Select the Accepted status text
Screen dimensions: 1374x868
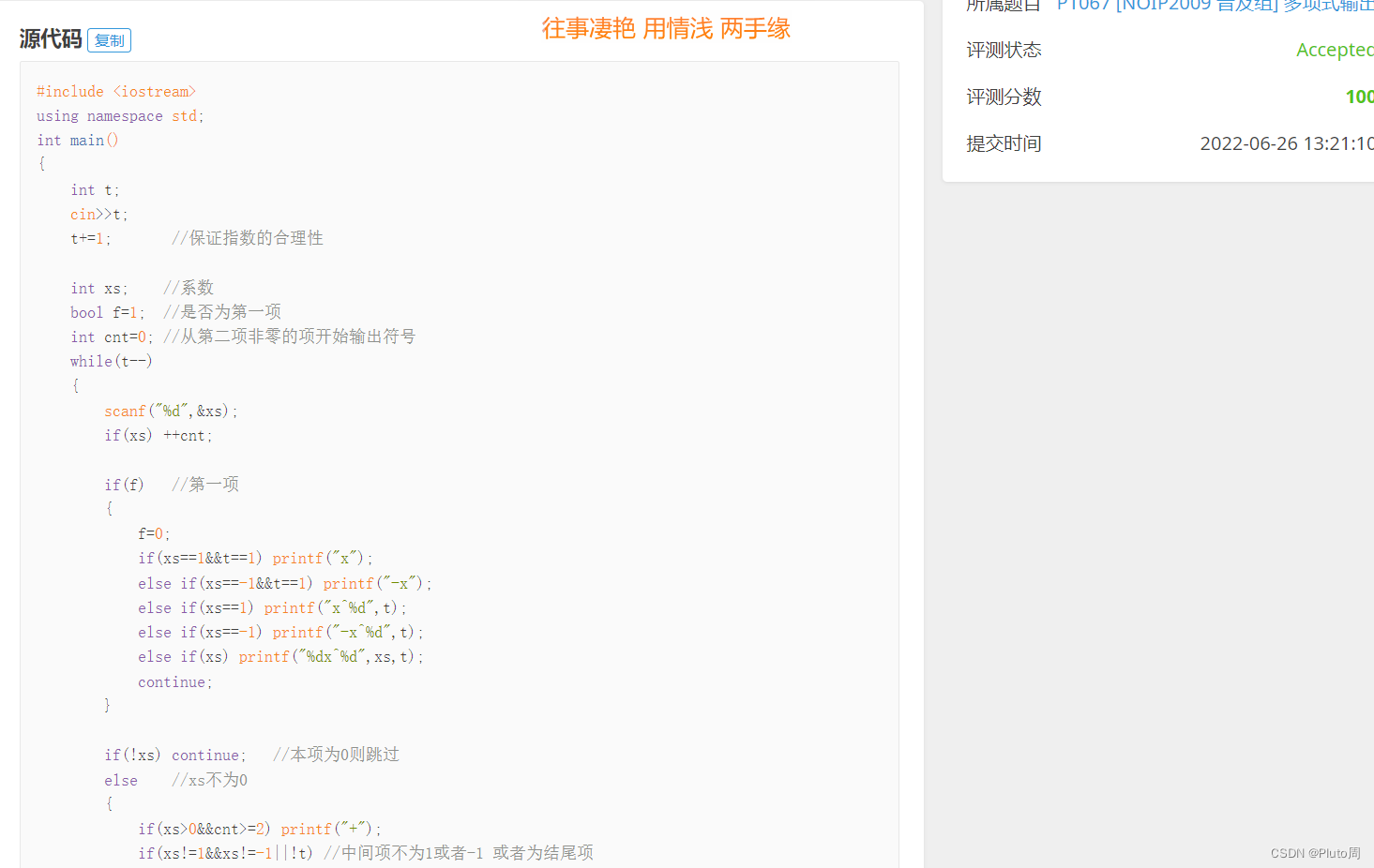click(x=1335, y=50)
